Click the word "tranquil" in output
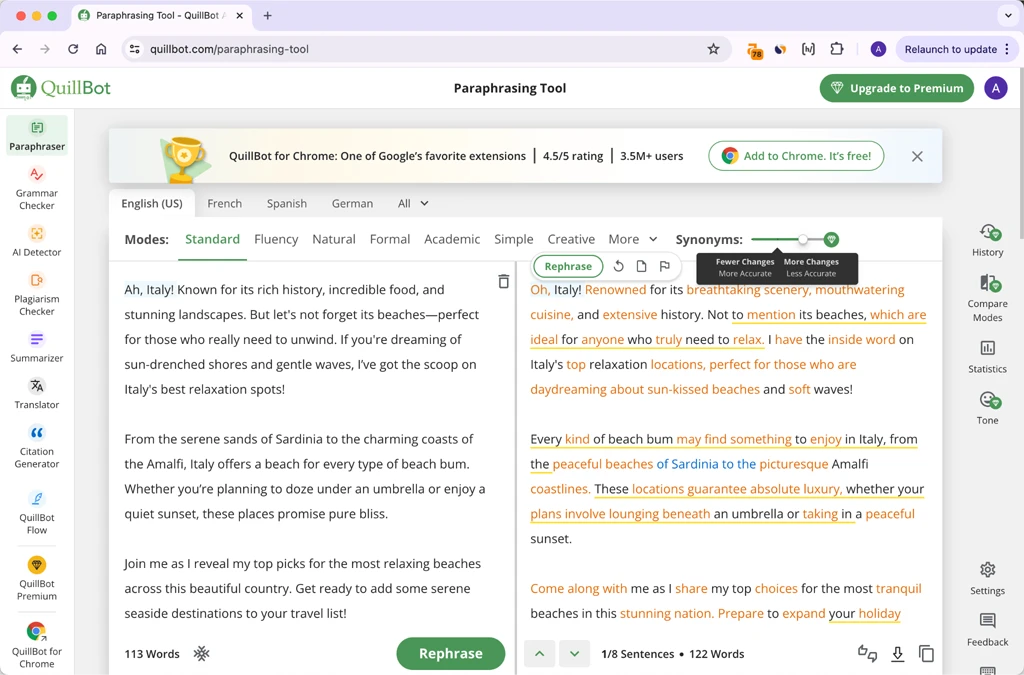This screenshot has width=1024, height=675. click(899, 589)
